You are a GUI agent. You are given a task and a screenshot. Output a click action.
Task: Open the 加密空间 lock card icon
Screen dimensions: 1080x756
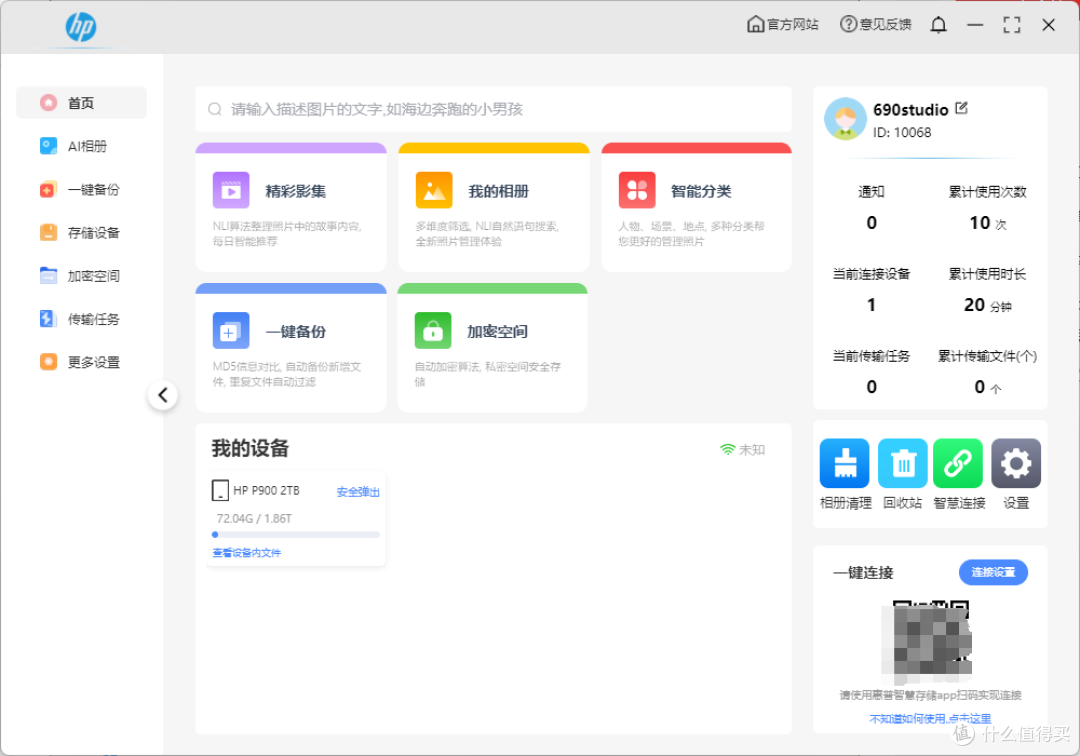point(433,330)
